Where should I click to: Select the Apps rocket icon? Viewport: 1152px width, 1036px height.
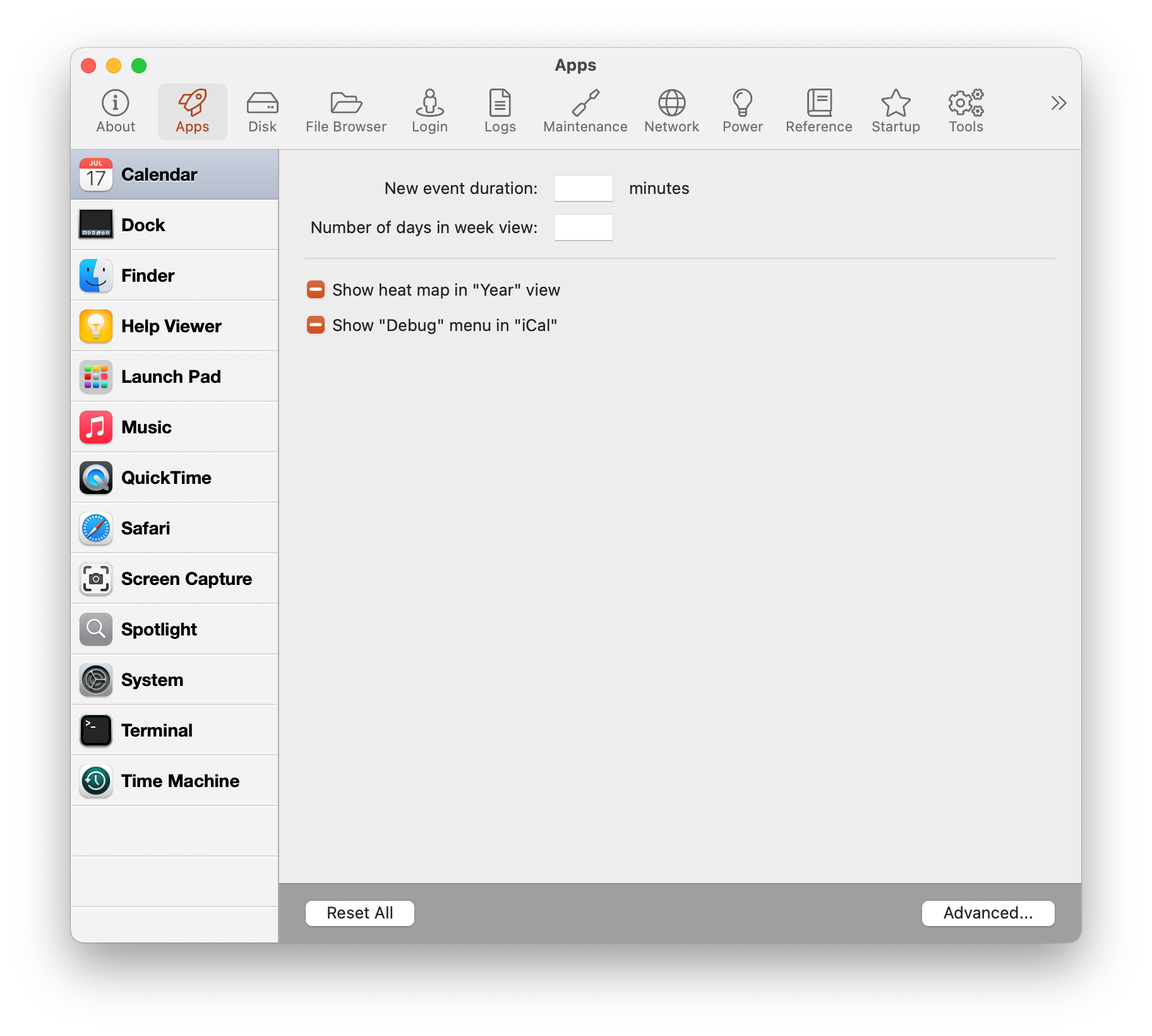point(193,103)
